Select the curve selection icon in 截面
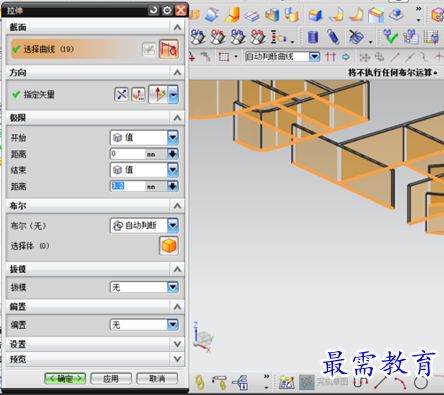 click(169, 49)
